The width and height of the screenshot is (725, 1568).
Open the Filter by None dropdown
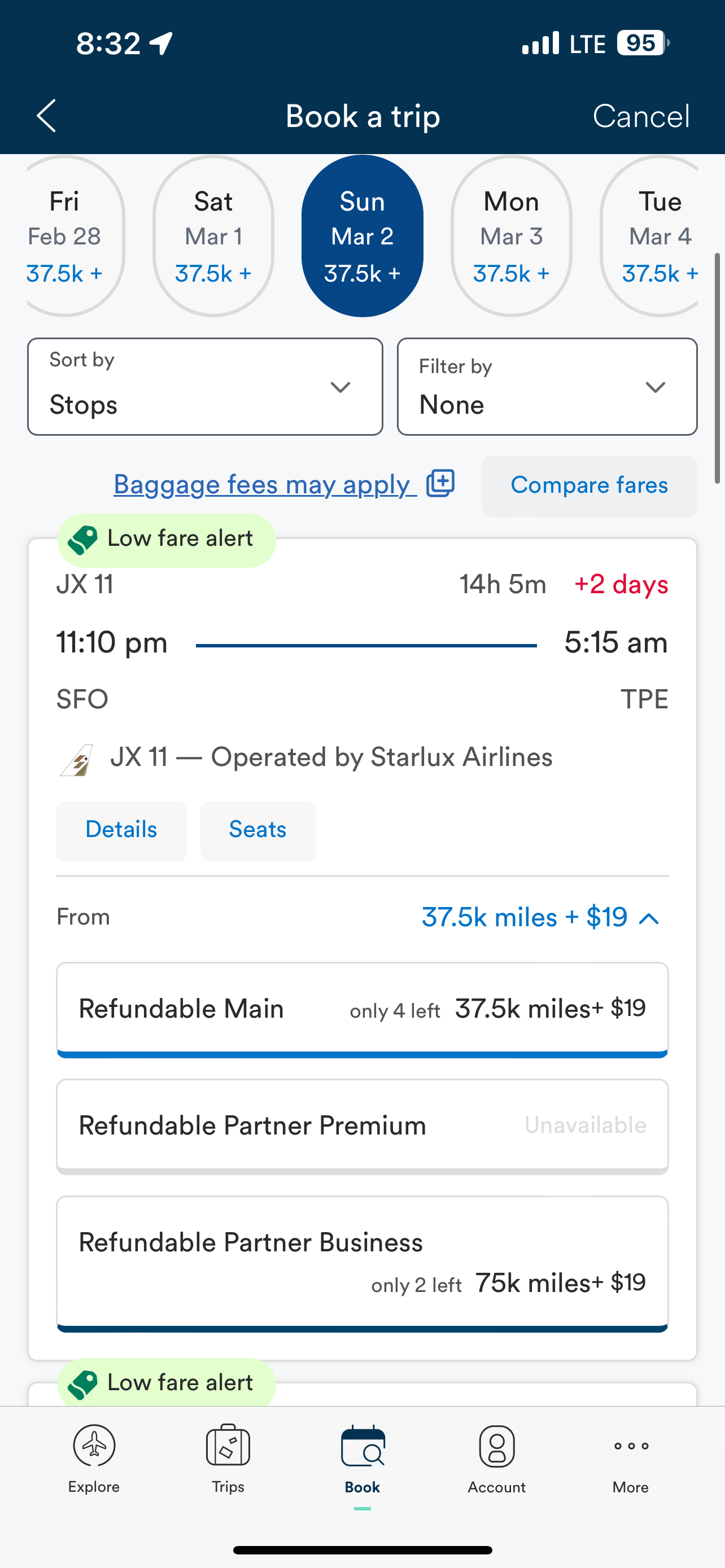pyautogui.click(x=547, y=387)
